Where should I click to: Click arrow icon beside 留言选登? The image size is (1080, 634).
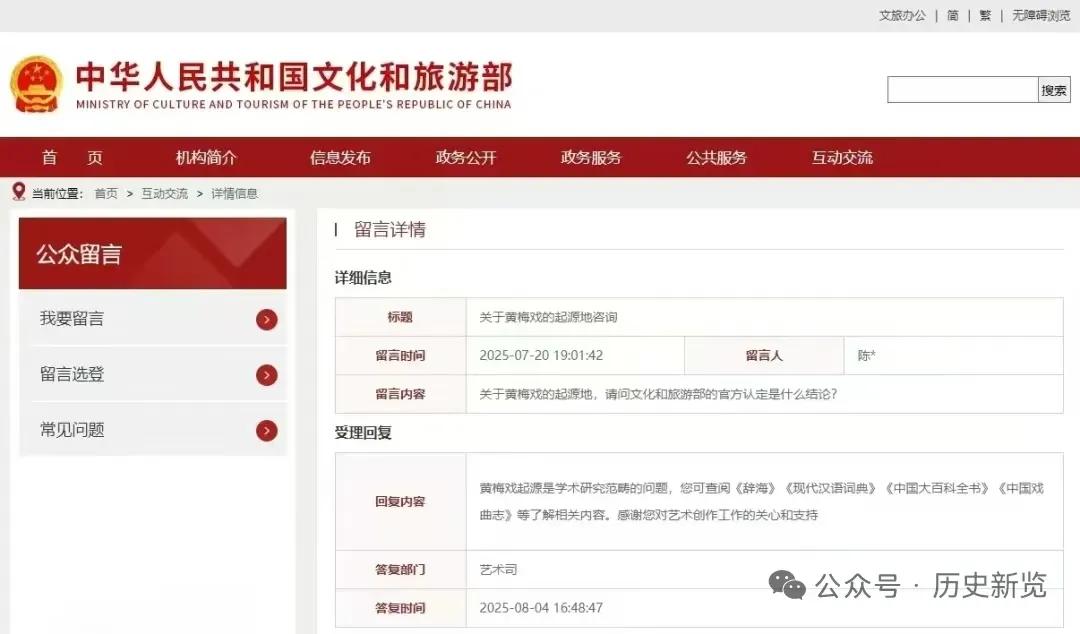267,375
